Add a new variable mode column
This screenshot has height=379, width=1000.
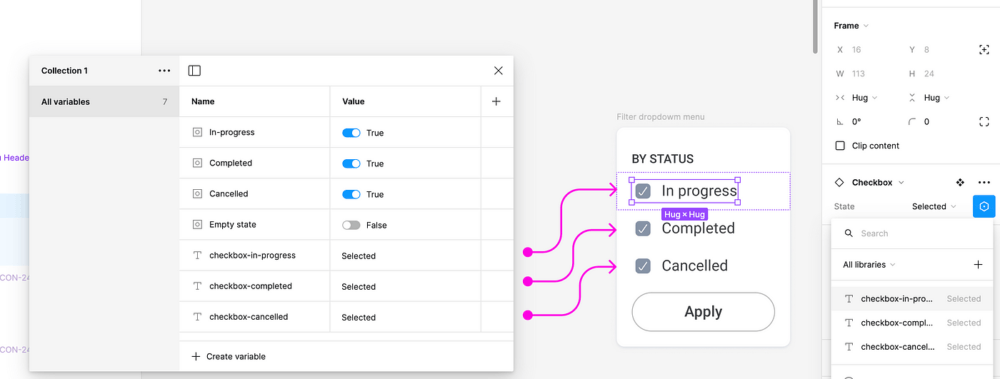pos(496,101)
